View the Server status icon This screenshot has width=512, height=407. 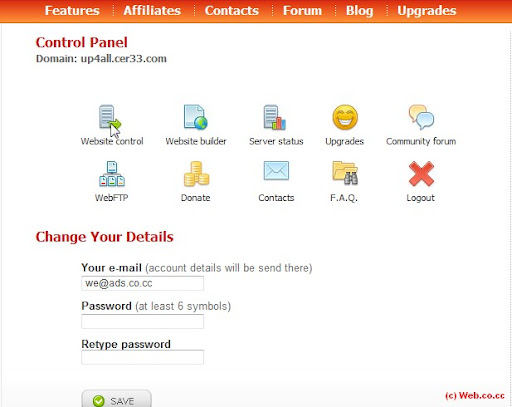coord(274,117)
